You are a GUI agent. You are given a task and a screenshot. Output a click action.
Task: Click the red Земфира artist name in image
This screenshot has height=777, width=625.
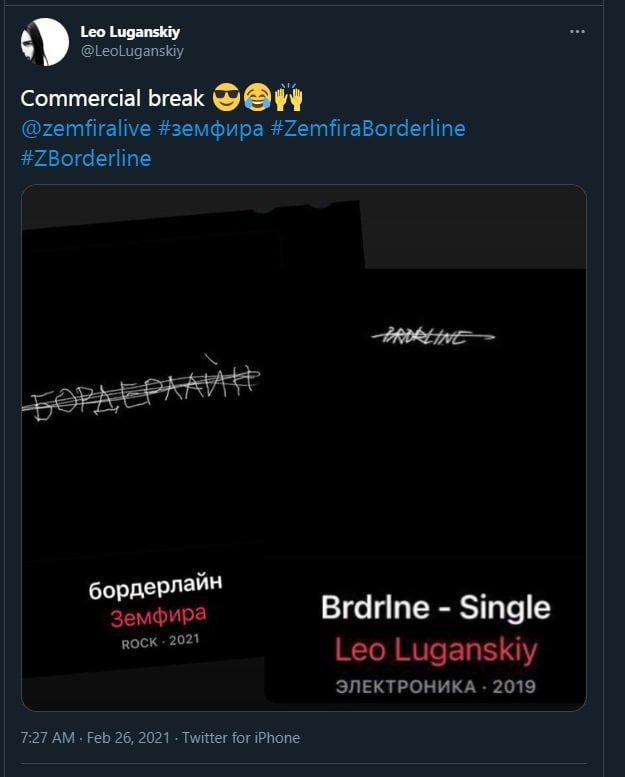point(158,616)
